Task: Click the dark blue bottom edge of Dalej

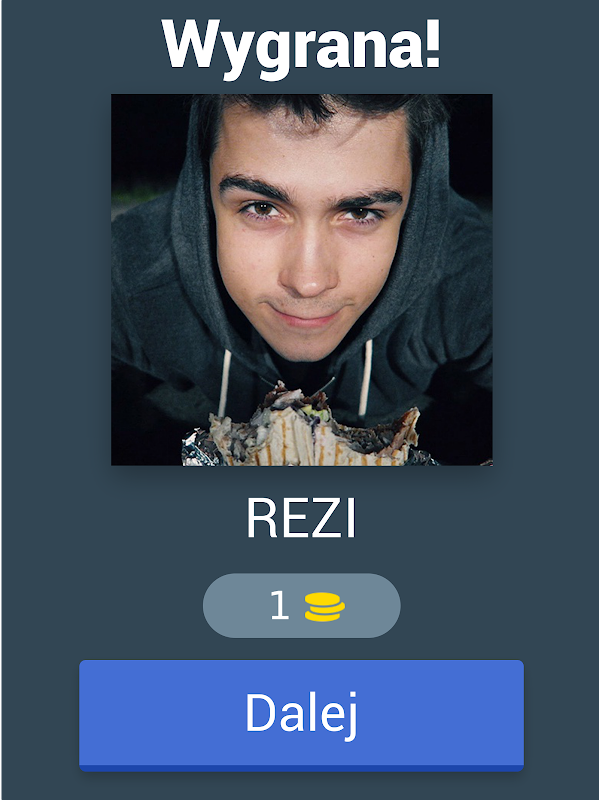Action: point(301,768)
